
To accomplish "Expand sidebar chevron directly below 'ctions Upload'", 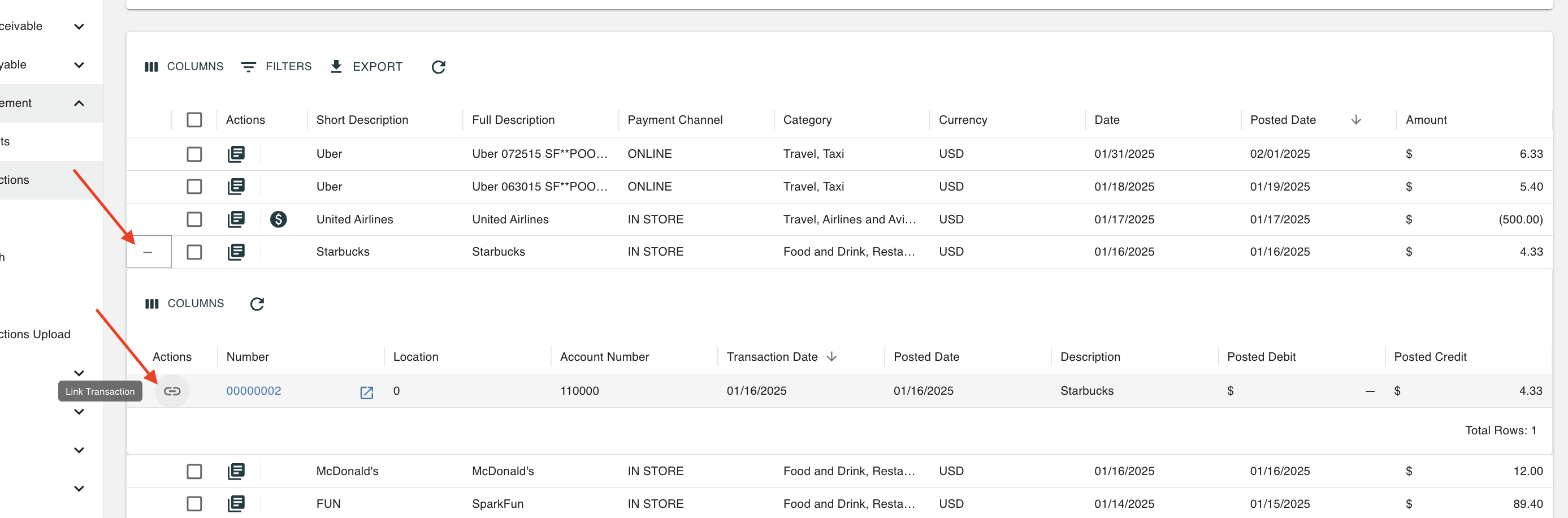I will 79,373.
